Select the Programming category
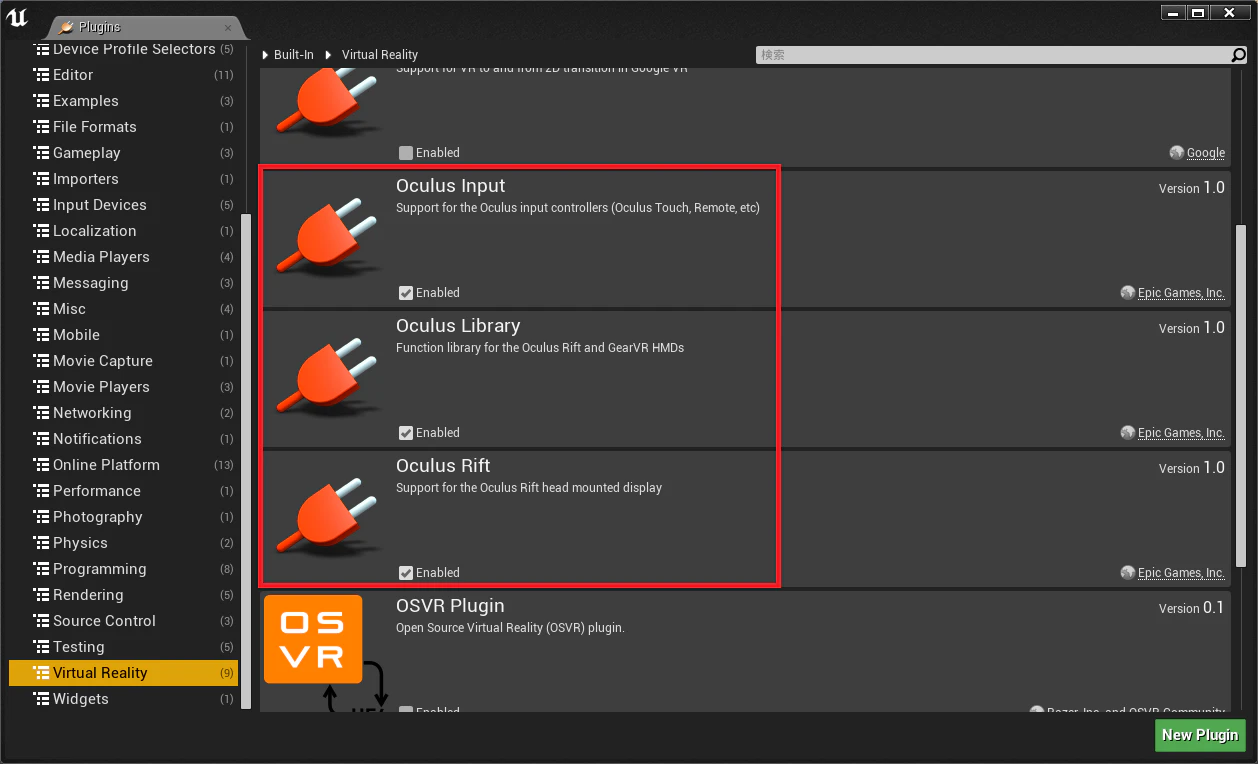 tap(123, 569)
